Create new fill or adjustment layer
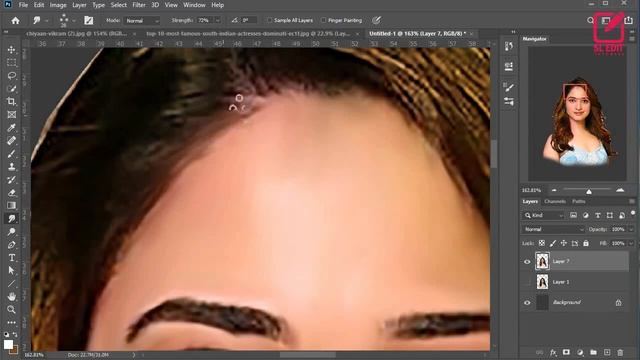The image size is (640, 360). (580, 352)
